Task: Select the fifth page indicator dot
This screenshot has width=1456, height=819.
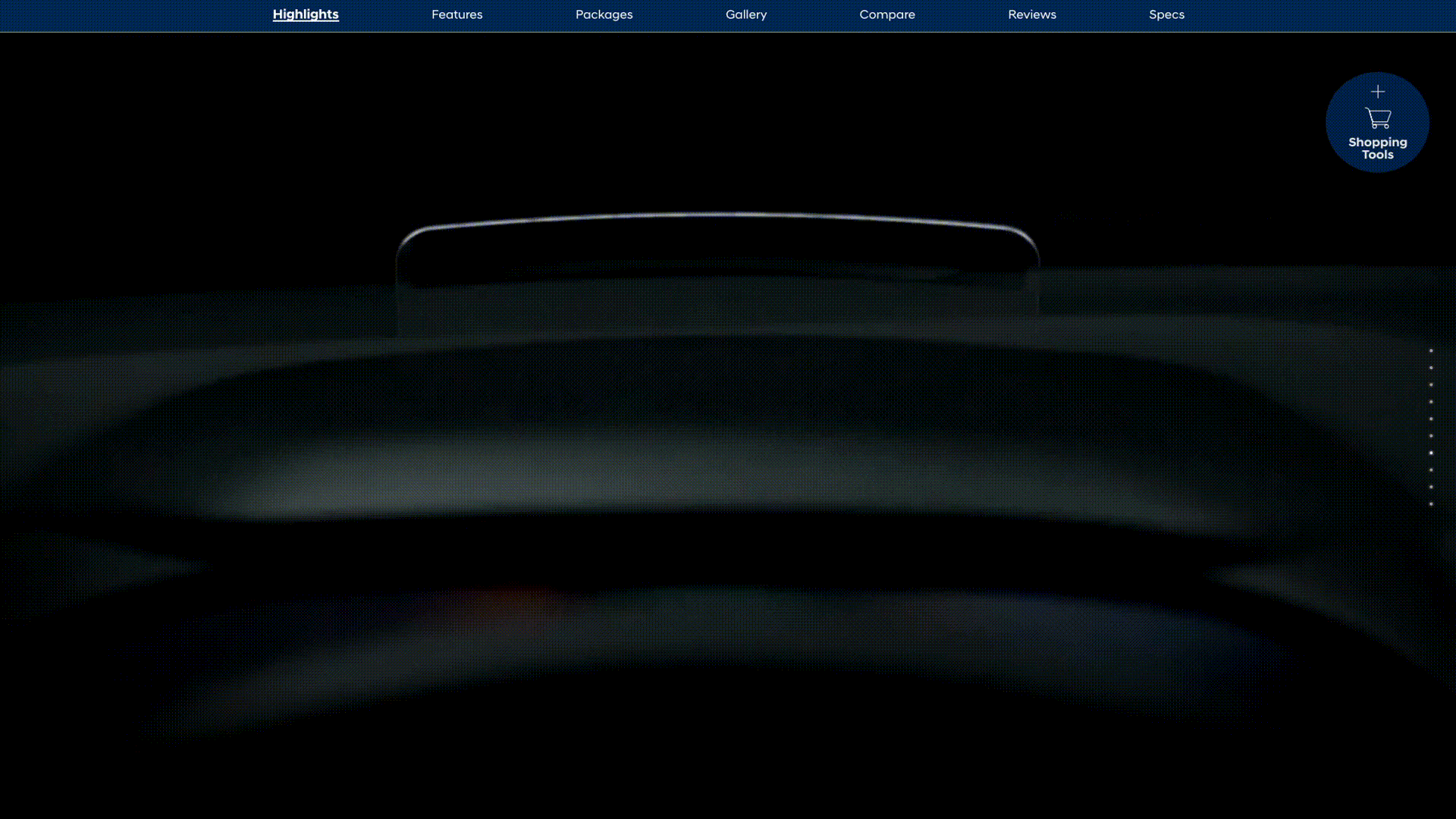Action: [1431, 419]
